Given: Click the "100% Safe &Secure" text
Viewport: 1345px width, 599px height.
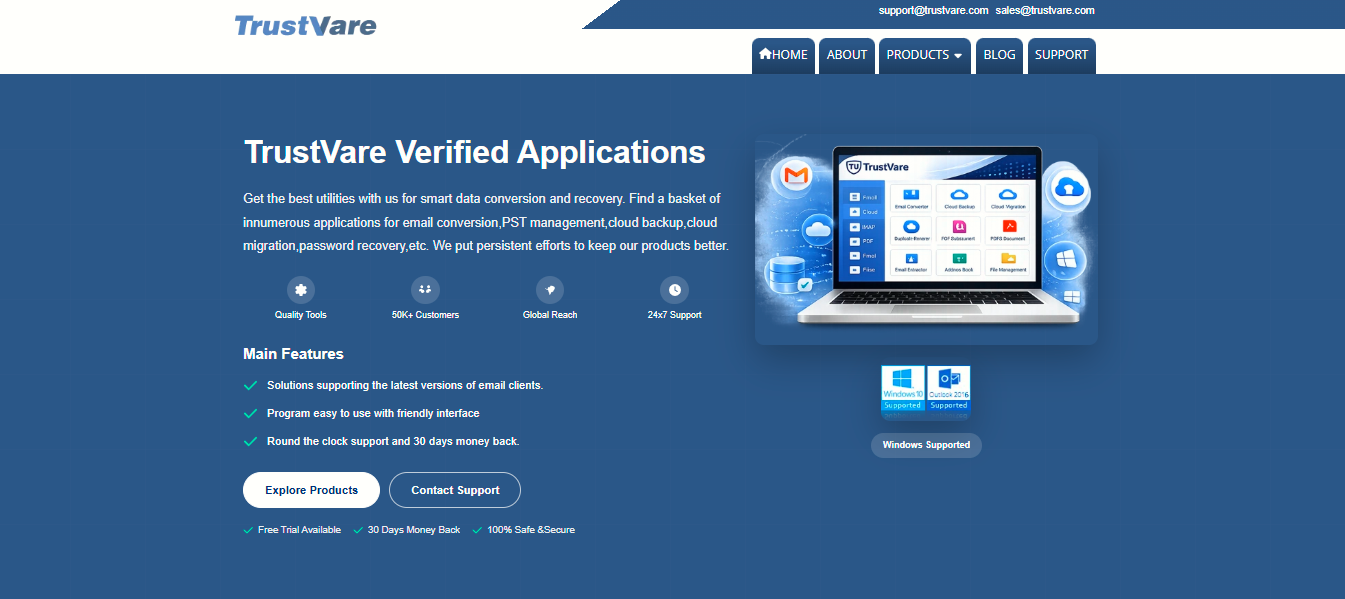Looking at the screenshot, I should click(x=531, y=530).
